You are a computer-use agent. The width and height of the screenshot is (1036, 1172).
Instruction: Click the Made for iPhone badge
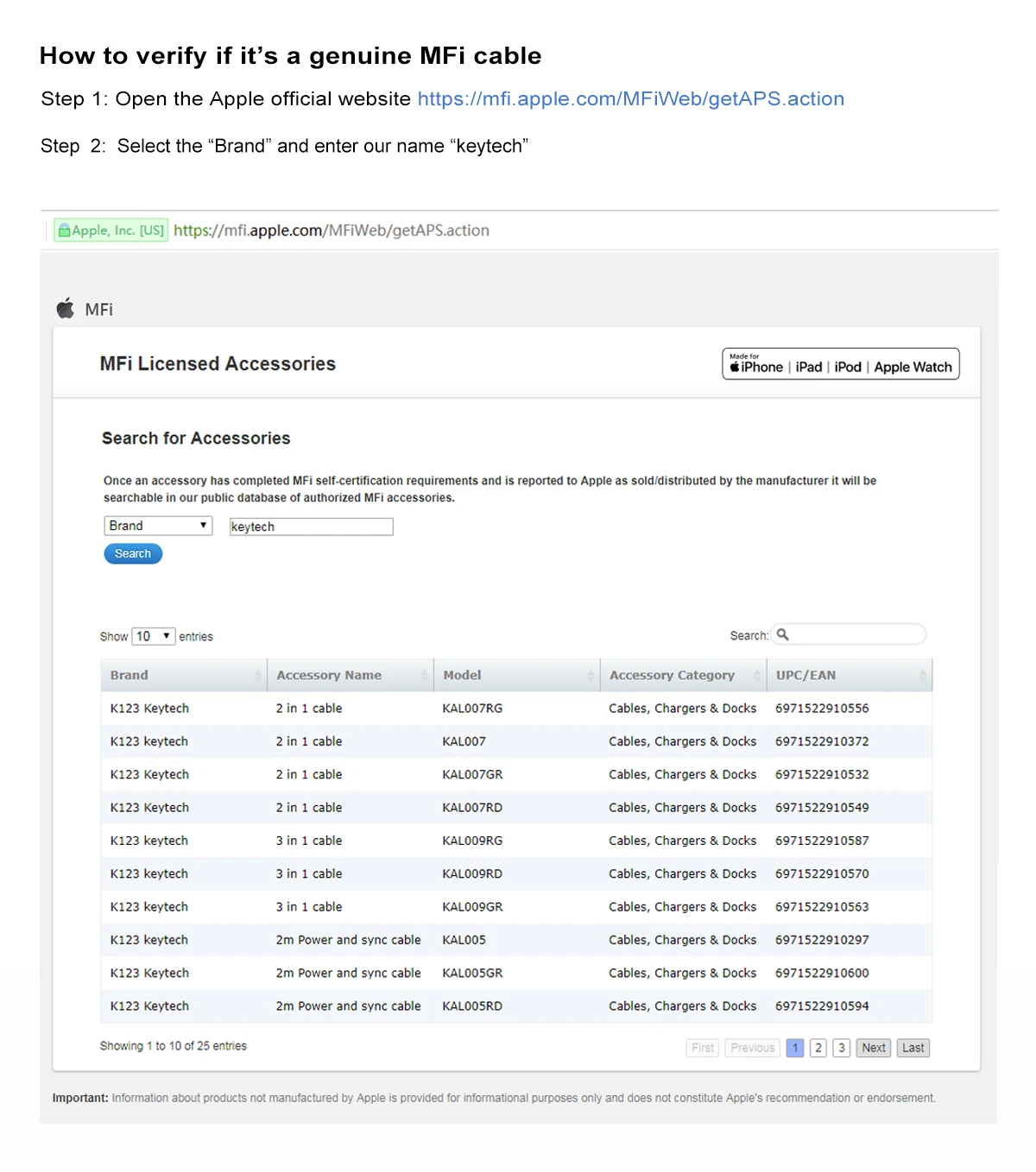tap(840, 364)
